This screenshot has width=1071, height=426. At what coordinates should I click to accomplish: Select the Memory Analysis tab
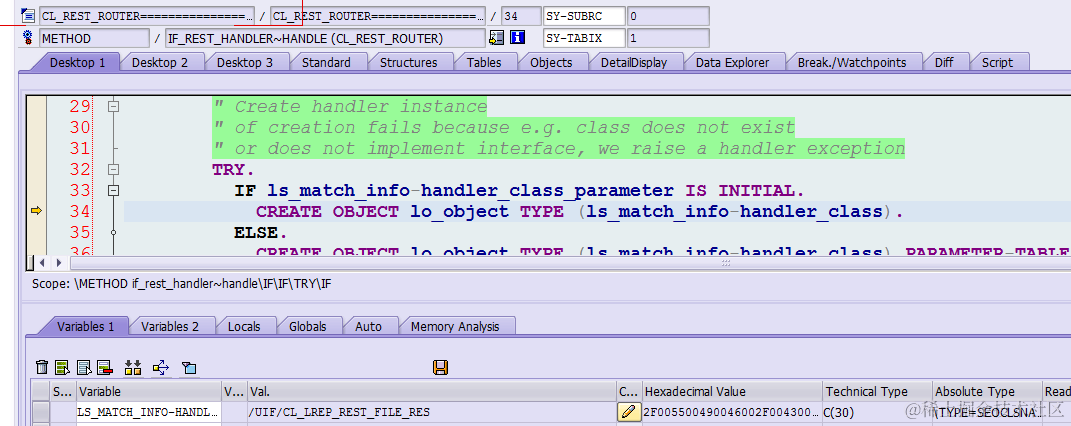(455, 326)
